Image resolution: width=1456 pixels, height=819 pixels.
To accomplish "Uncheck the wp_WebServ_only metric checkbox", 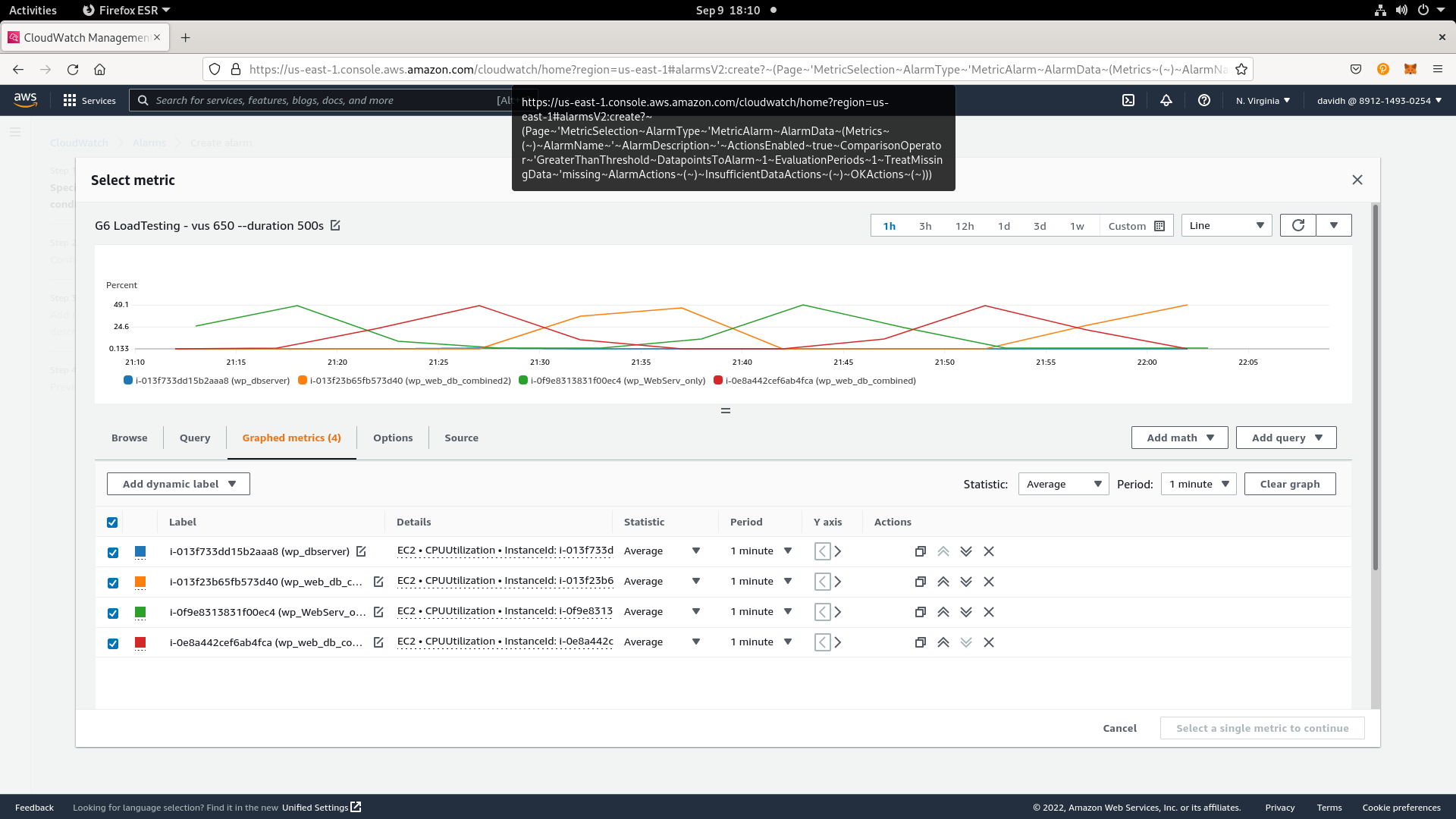I will click(113, 613).
